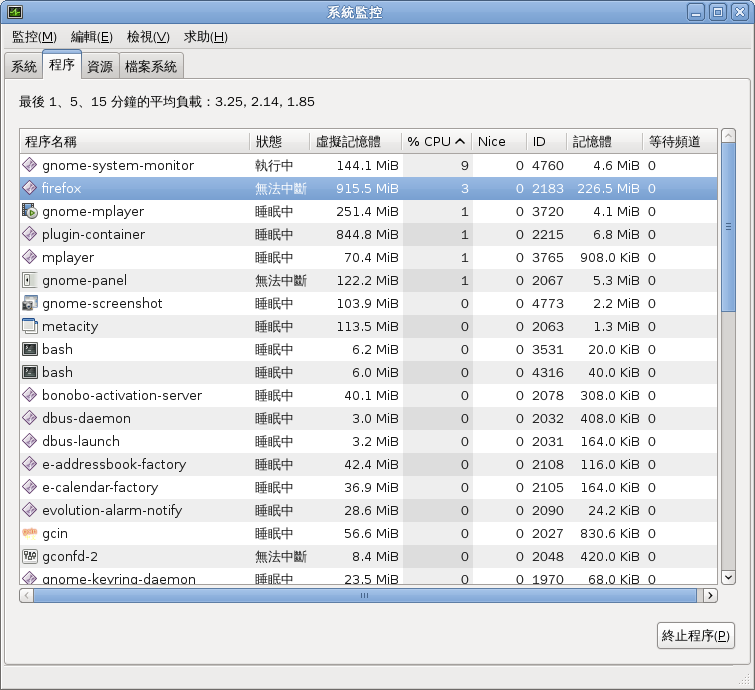The height and width of the screenshot is (690, 755).
Task: Click the firefox process row icon
Action: [30, 188]
